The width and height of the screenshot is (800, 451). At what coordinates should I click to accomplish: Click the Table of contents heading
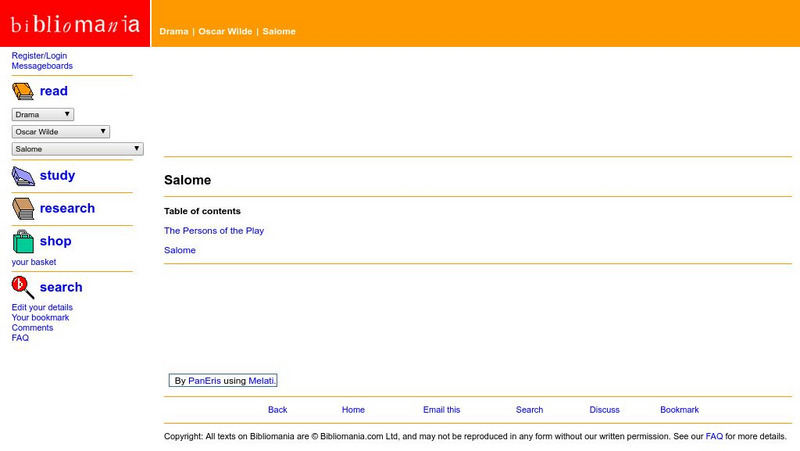tap(202, 211)
